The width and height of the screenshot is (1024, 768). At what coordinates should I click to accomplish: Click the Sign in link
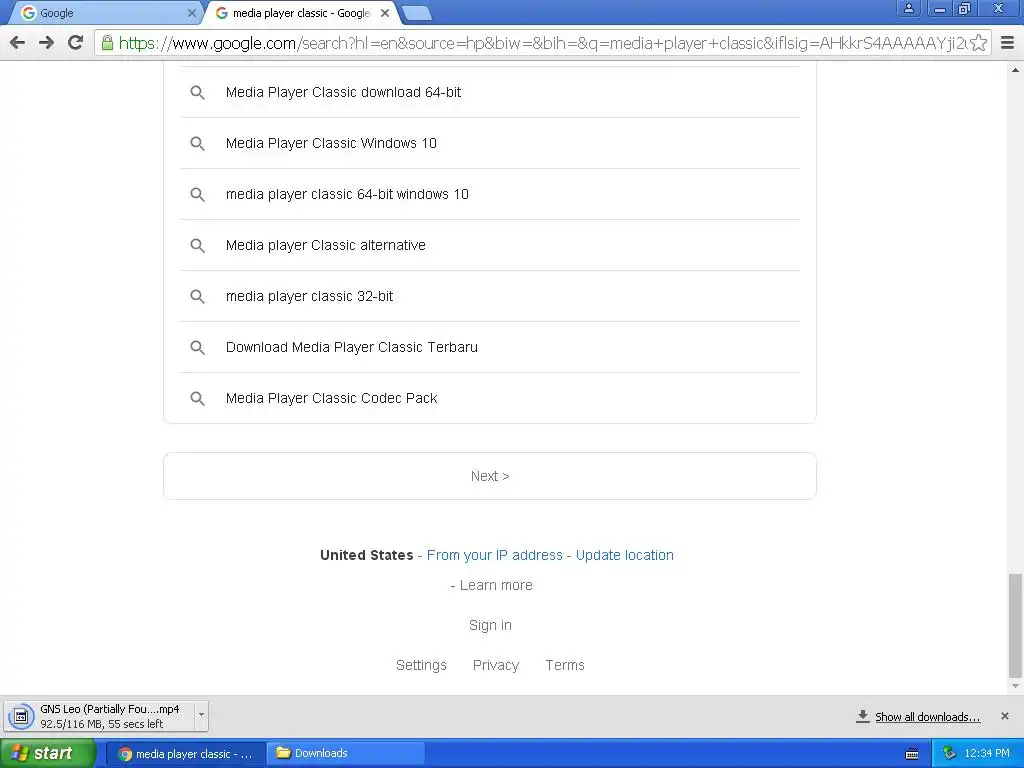coord(490,625)
